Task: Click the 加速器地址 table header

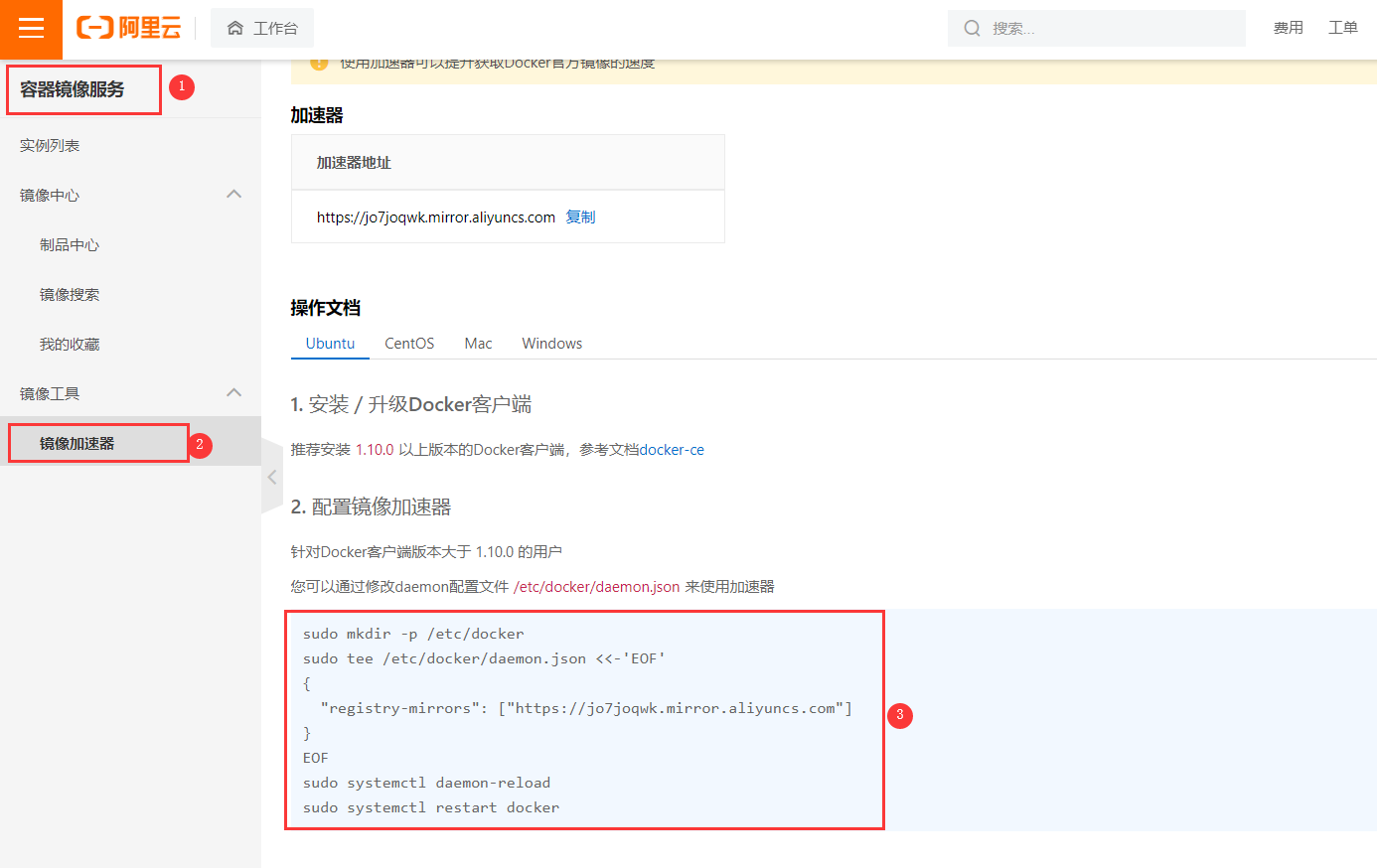Action: point(354,162)
